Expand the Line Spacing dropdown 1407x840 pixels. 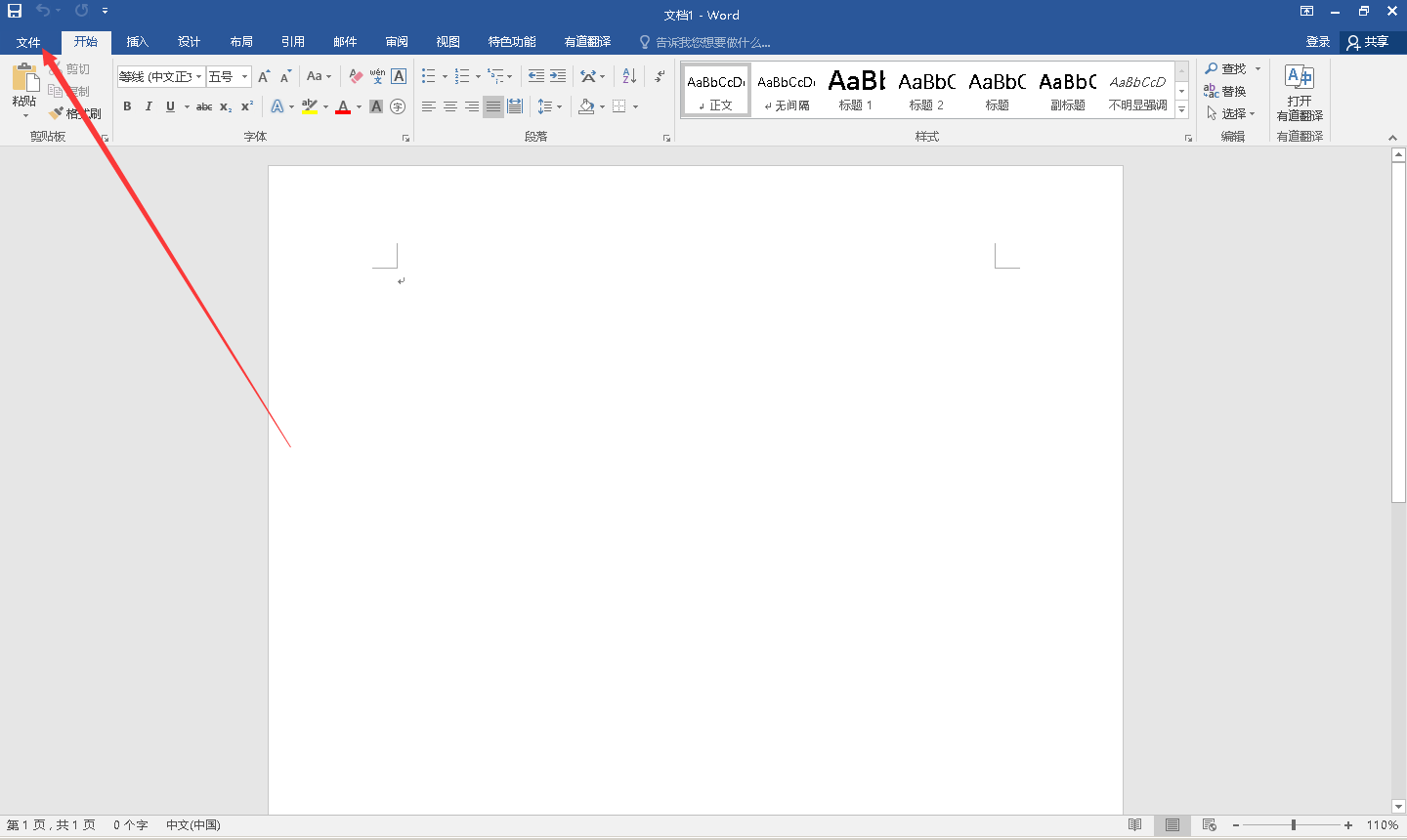[x=559, y=106]
